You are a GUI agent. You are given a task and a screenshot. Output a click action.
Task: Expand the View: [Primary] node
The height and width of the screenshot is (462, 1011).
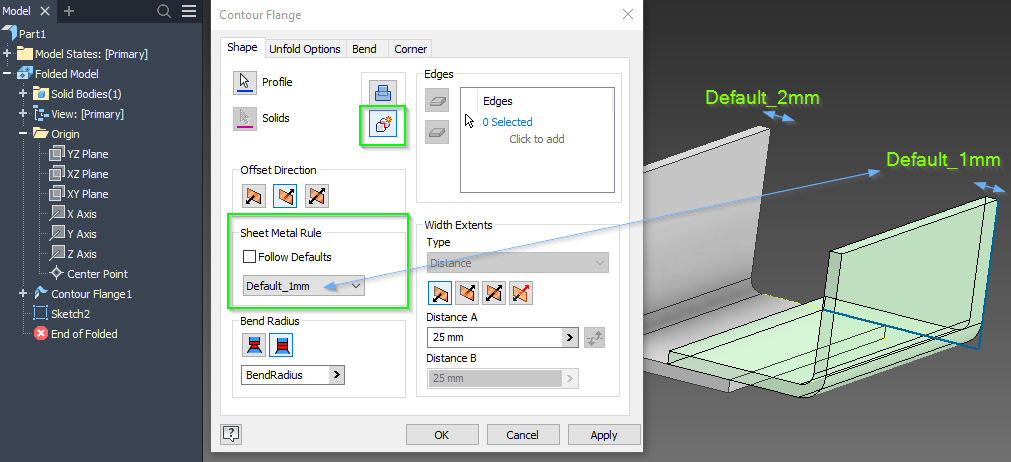[x=23, y=114]
